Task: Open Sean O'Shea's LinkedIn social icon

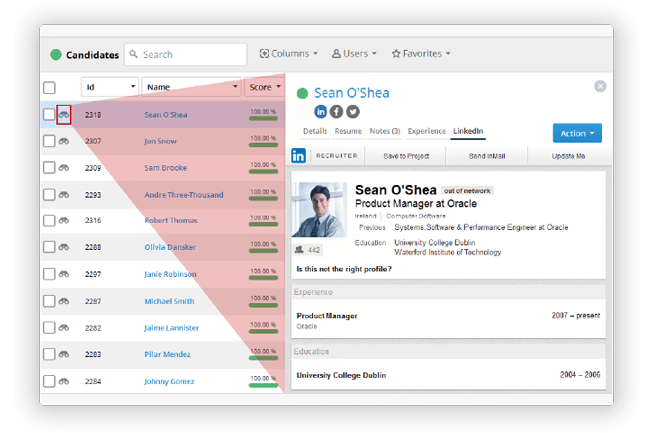Action: pyautogui.click(x=321, y=111)
